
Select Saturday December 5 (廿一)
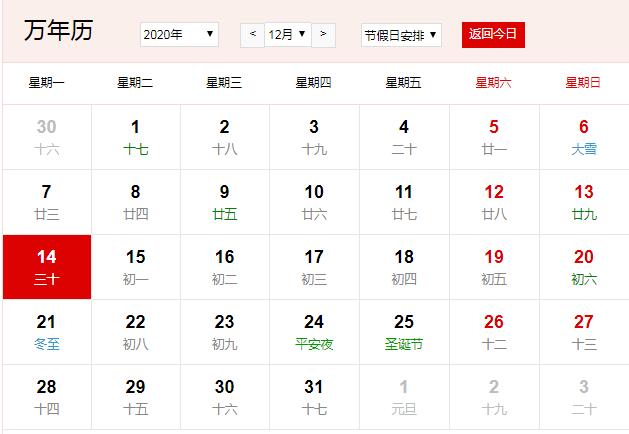[x=494, y=137]
